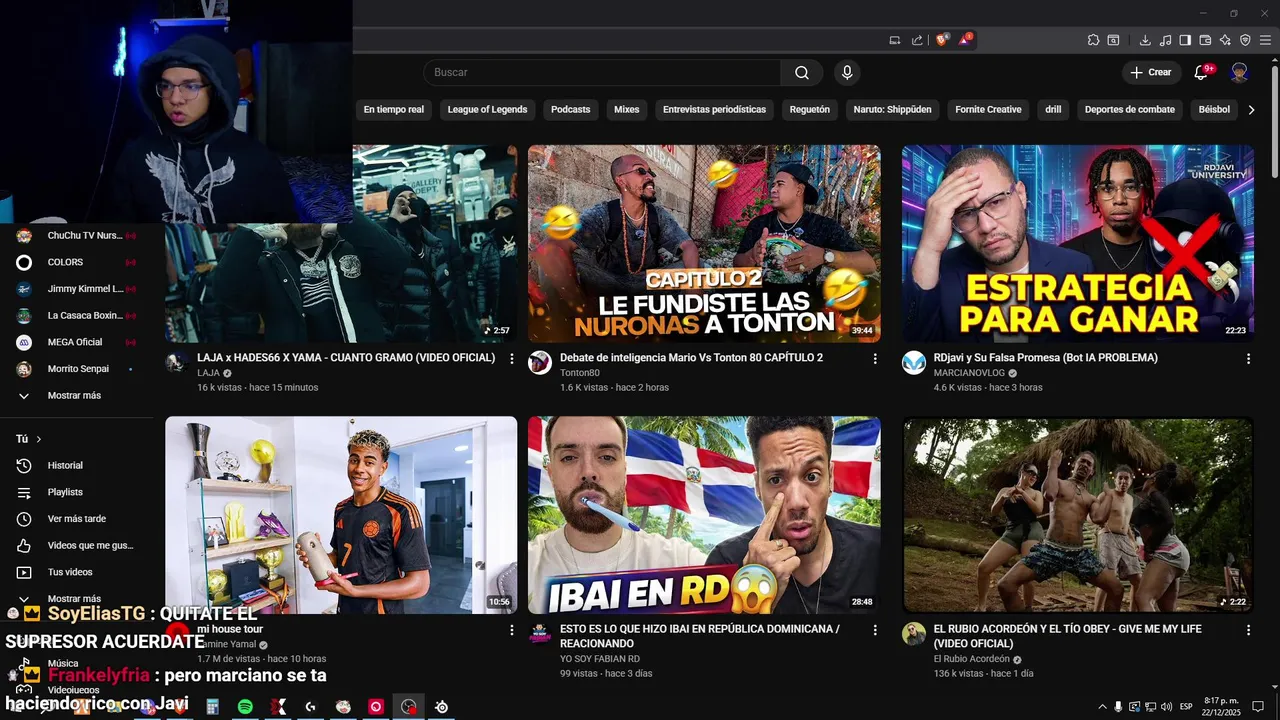Image resolution: width=1280 pixels, height=720 pixels.
Task: Select the Naruto: Shippūden chip
Action: [892, 110]
